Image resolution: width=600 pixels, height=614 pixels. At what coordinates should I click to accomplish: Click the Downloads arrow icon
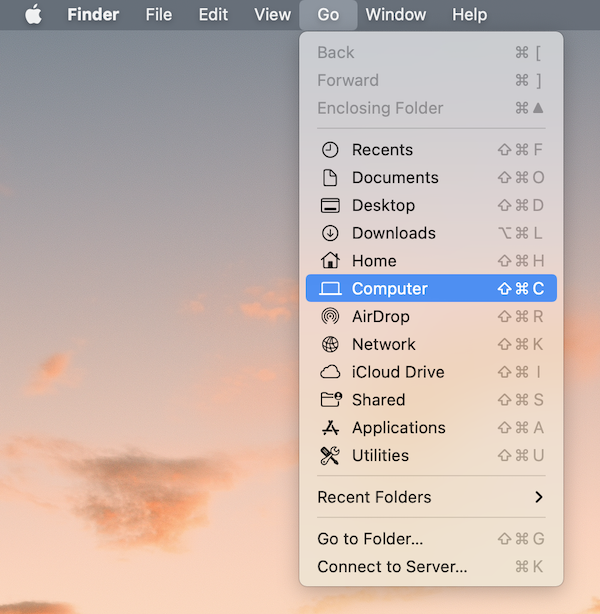click(x=330, y=233)
